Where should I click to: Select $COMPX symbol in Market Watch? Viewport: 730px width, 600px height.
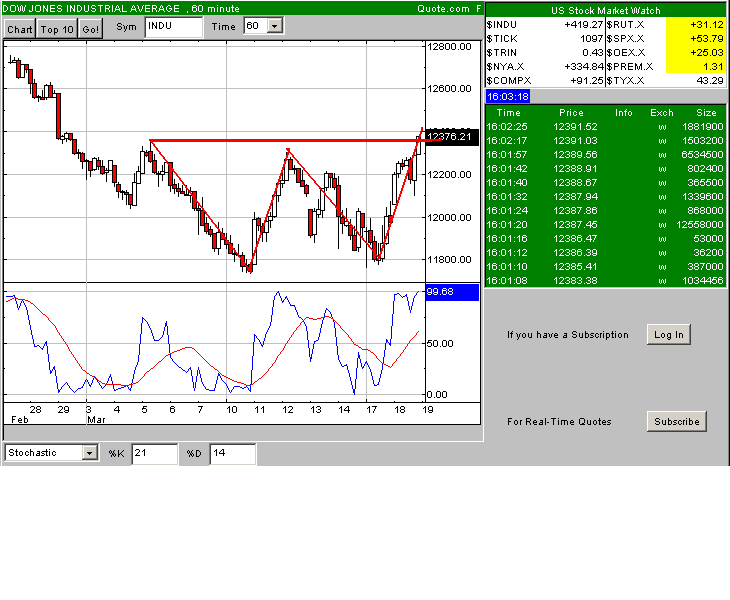508,81
